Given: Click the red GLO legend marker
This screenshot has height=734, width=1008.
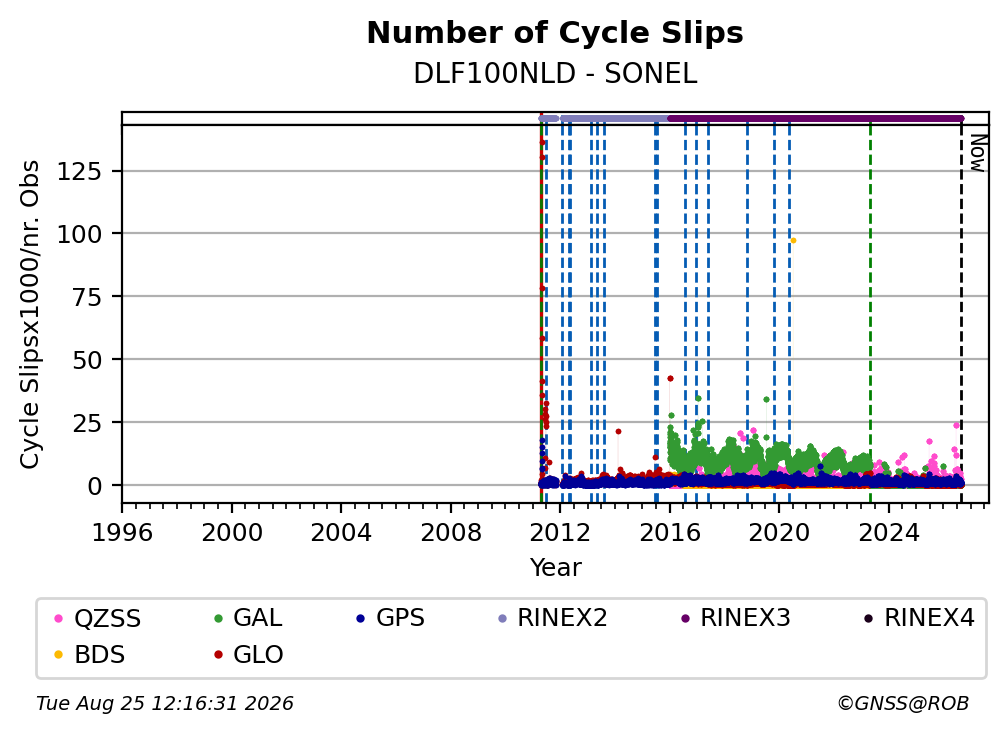Looking at the screenshot, I should (x=219, y=655).
